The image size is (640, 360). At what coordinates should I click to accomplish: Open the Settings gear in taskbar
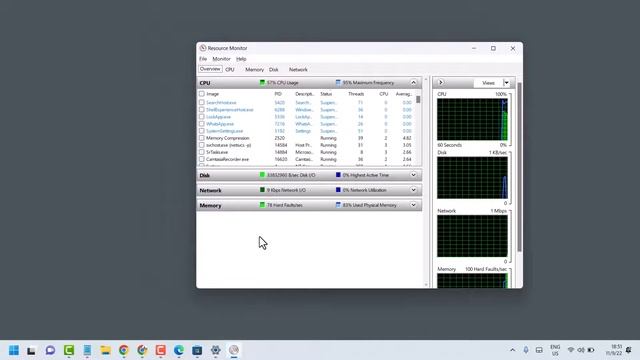coord(216,350)
